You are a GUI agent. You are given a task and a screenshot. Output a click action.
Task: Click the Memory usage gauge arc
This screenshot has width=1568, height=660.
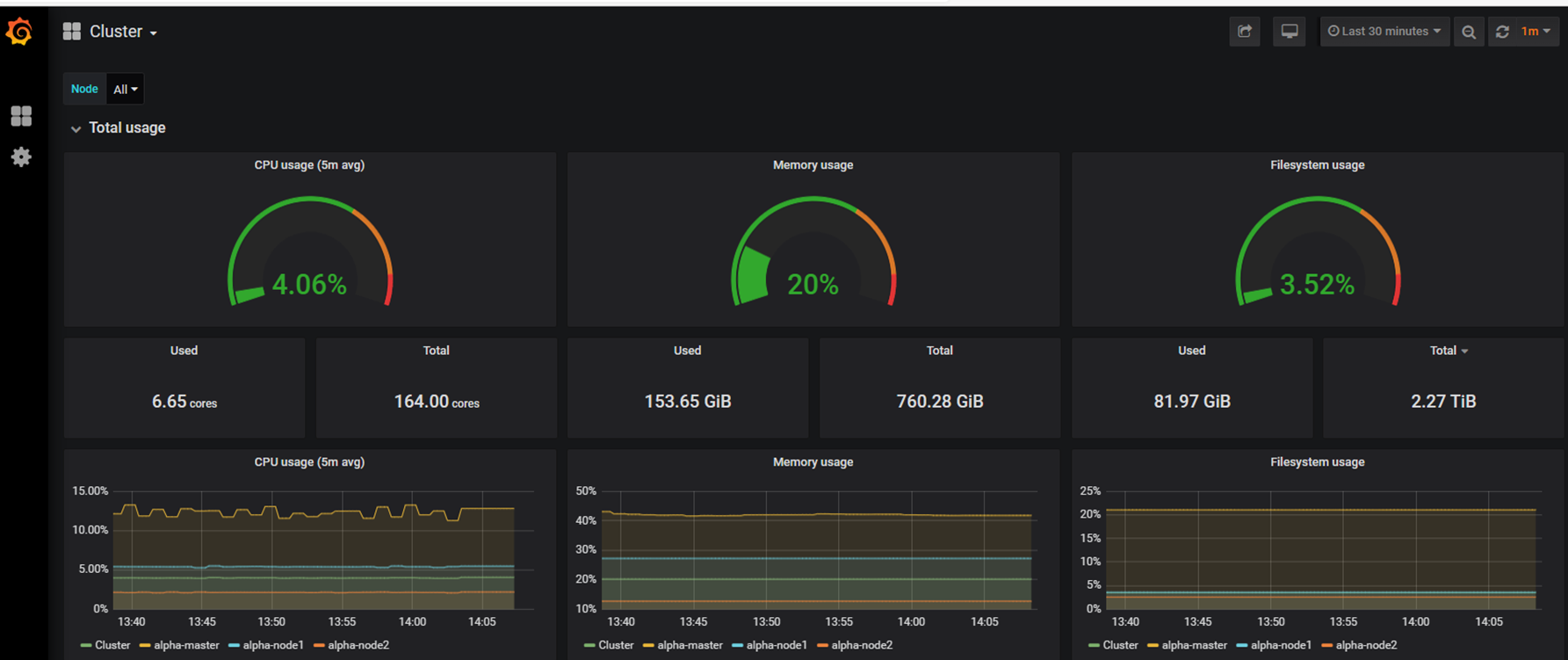point(813,250)
